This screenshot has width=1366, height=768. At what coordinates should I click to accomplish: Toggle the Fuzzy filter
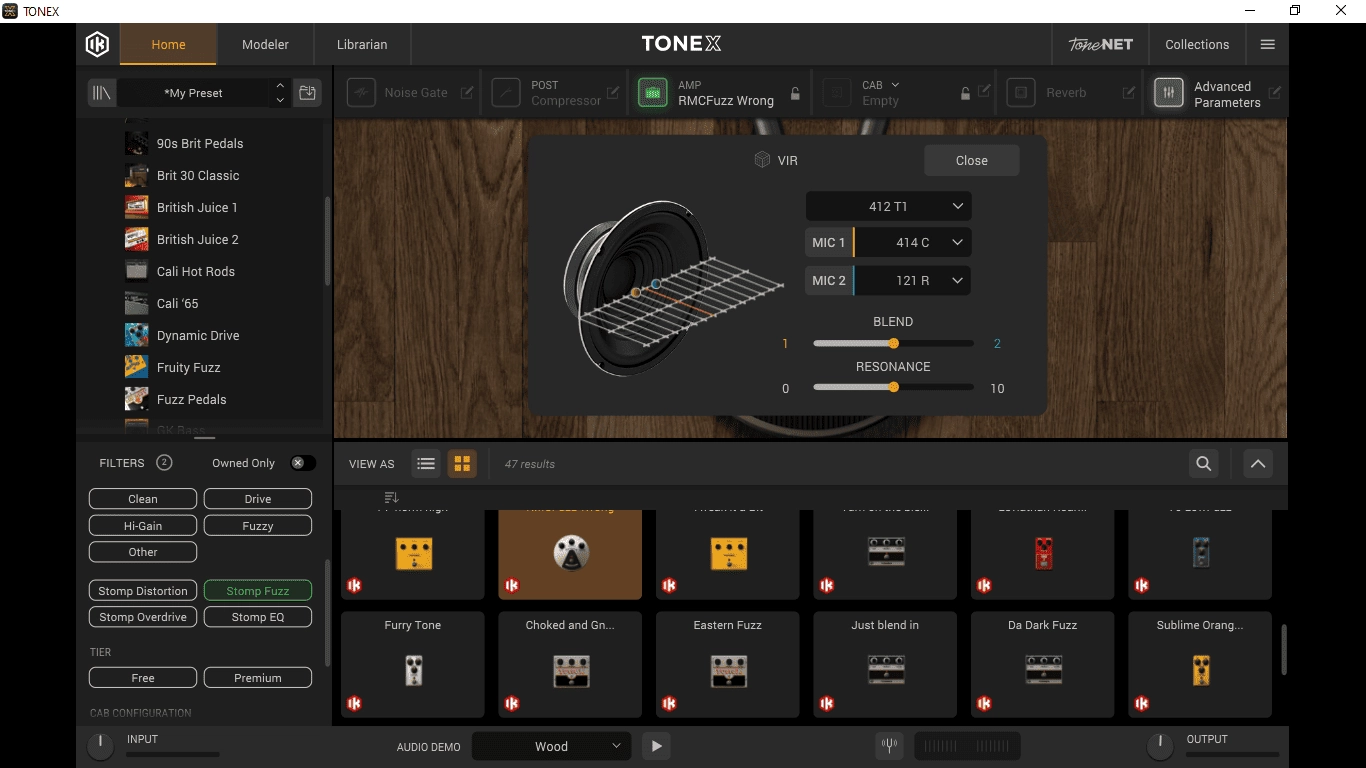258,526
